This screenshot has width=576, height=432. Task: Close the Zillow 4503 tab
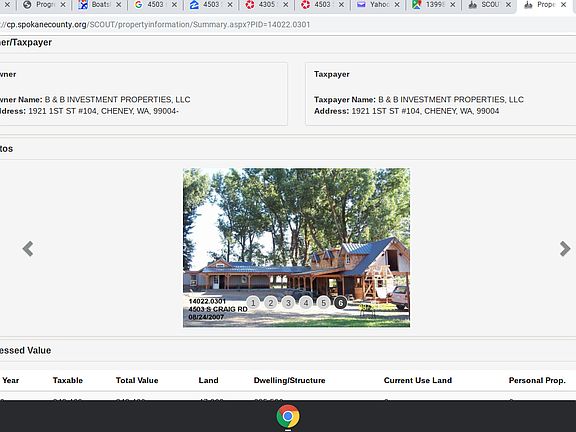(x=230, y=5)
